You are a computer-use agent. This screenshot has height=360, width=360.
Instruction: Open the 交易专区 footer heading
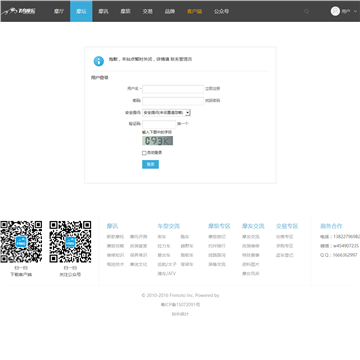[287, 226]
